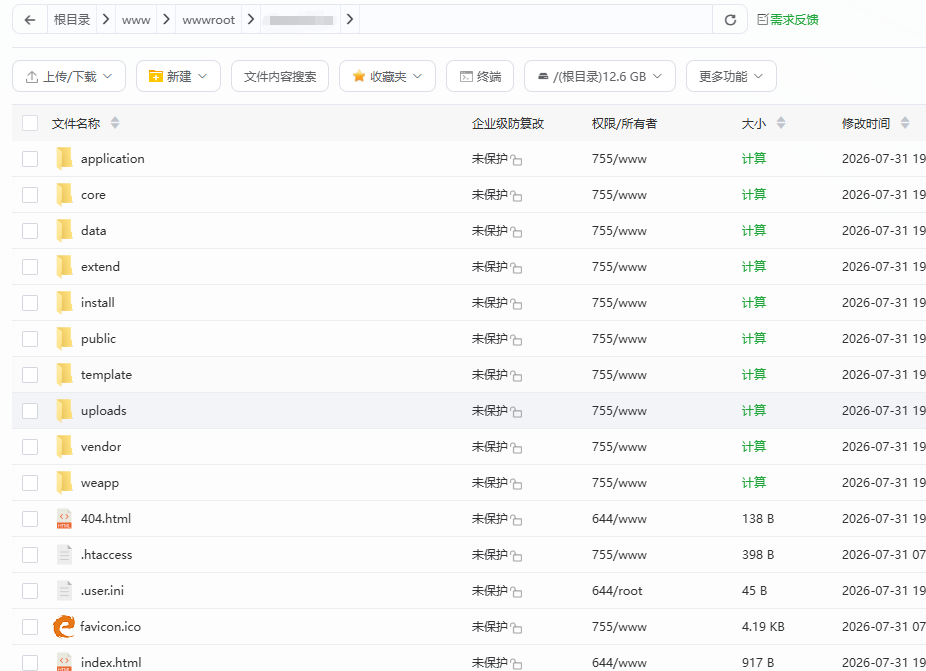Click the data folder icon

(x=64, y=230)
